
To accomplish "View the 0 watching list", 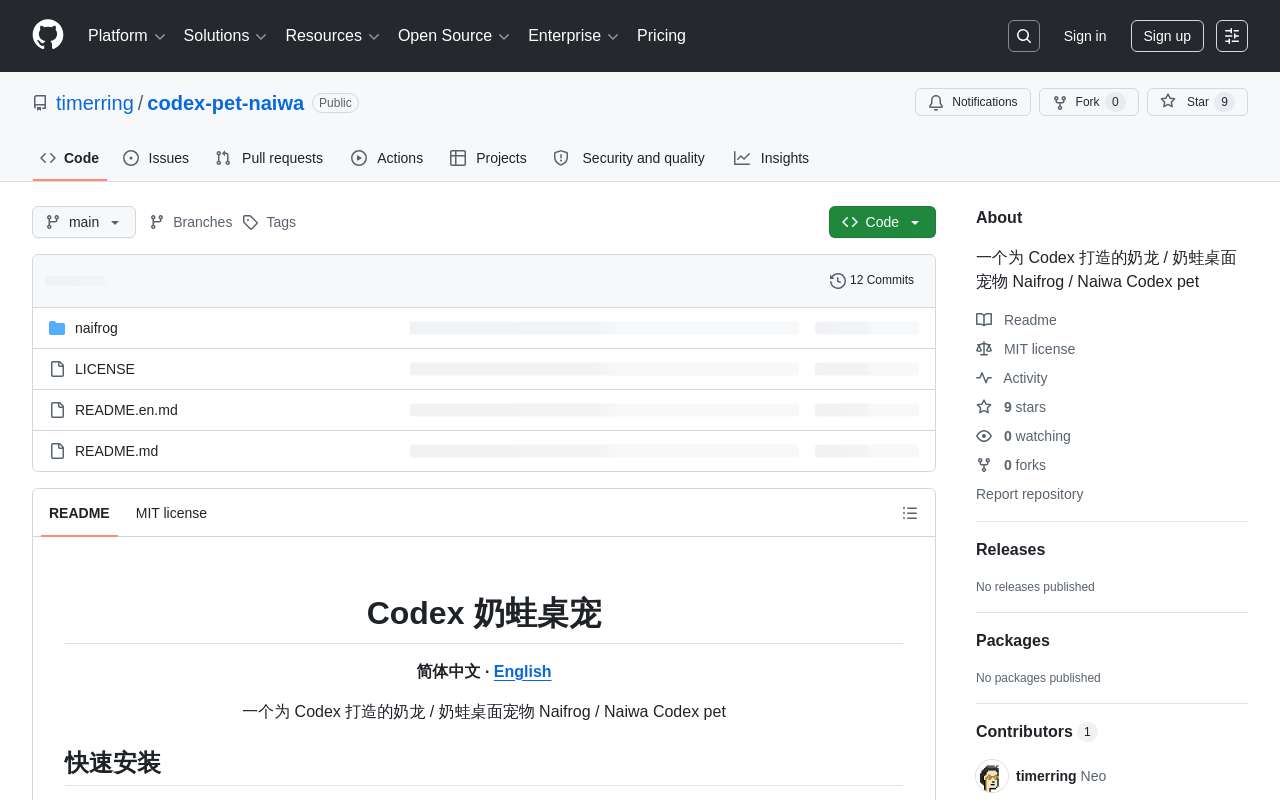I will pyautogui.click(x=1037, y=436).
